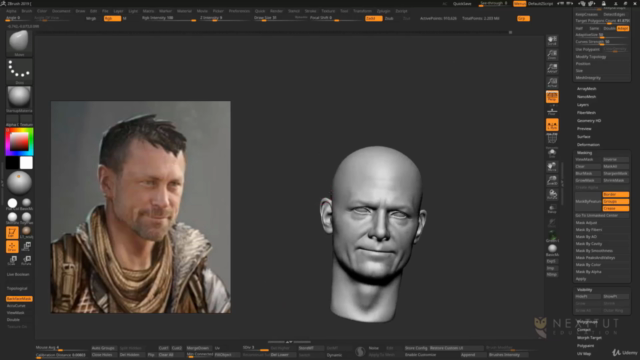Expand the FiberMesh subpalette
The image size is (640, 360).
tap(587, 113)
